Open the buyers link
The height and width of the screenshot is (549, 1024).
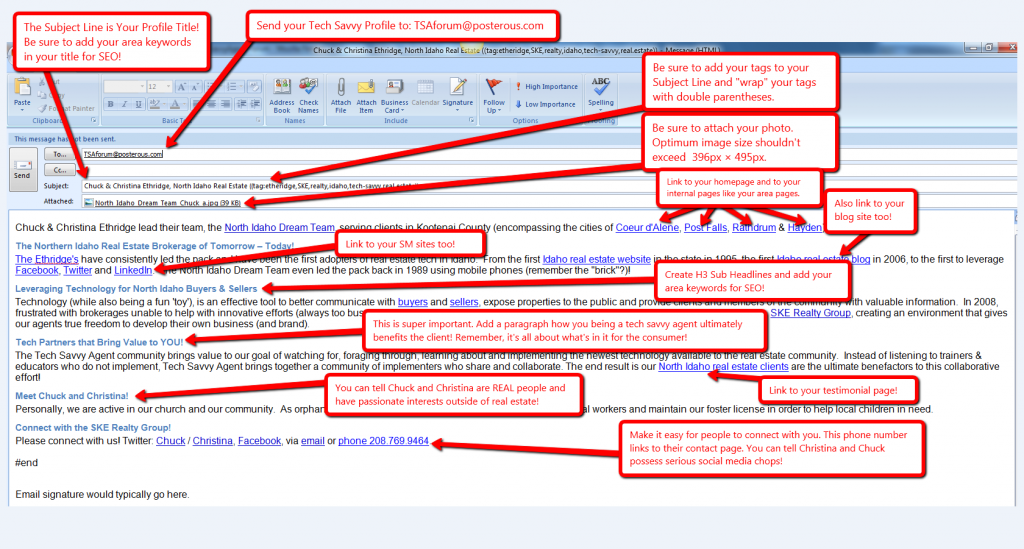point(413,302)
